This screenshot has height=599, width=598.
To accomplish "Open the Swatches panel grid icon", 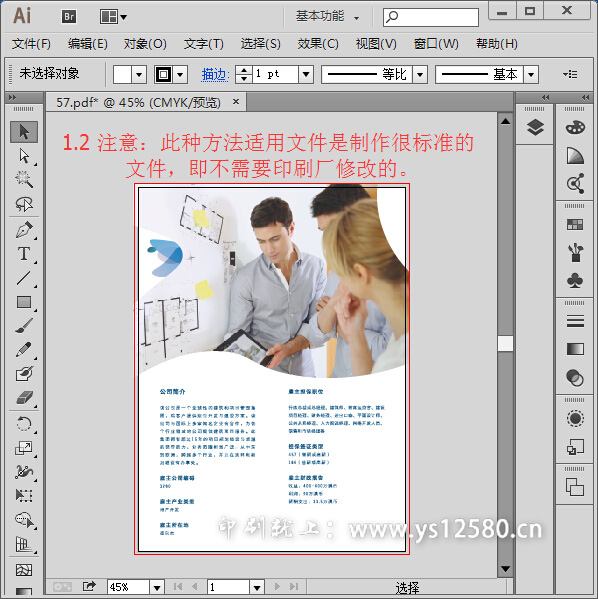I will click(575, 225).
